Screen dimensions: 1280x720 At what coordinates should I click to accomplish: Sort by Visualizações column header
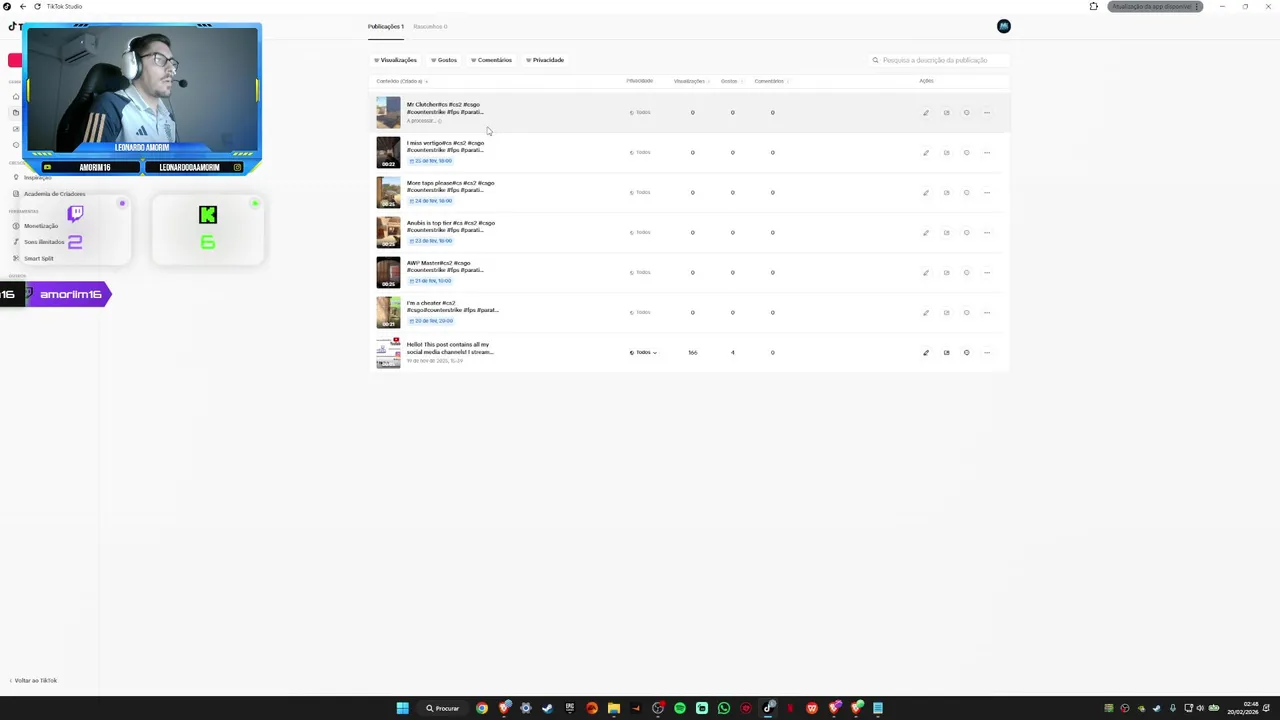(x=690, y=81)
